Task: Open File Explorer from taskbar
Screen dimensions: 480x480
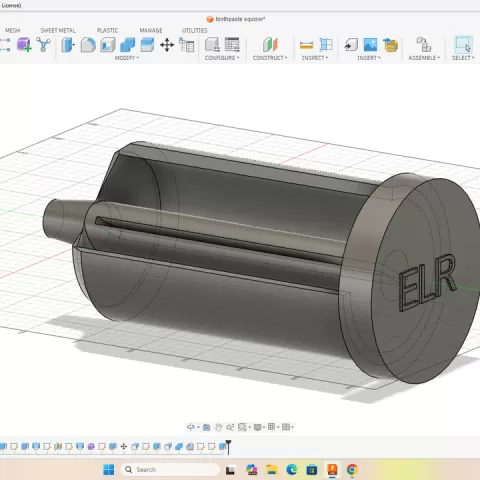Action: [272, 470]
